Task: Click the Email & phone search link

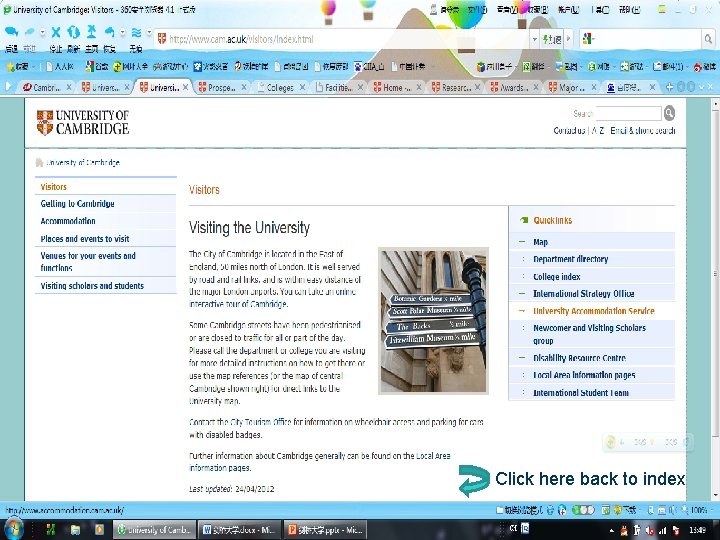Action: [x=642, y=130]
